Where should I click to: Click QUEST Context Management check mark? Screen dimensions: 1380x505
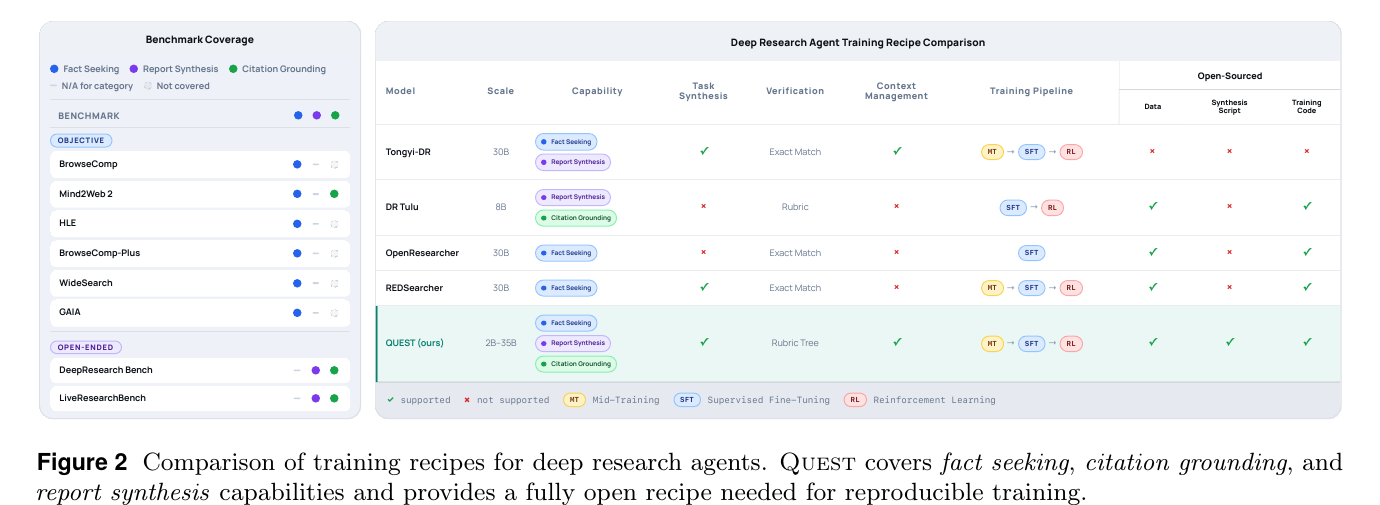pyautogui.click(x=897, y=342)
